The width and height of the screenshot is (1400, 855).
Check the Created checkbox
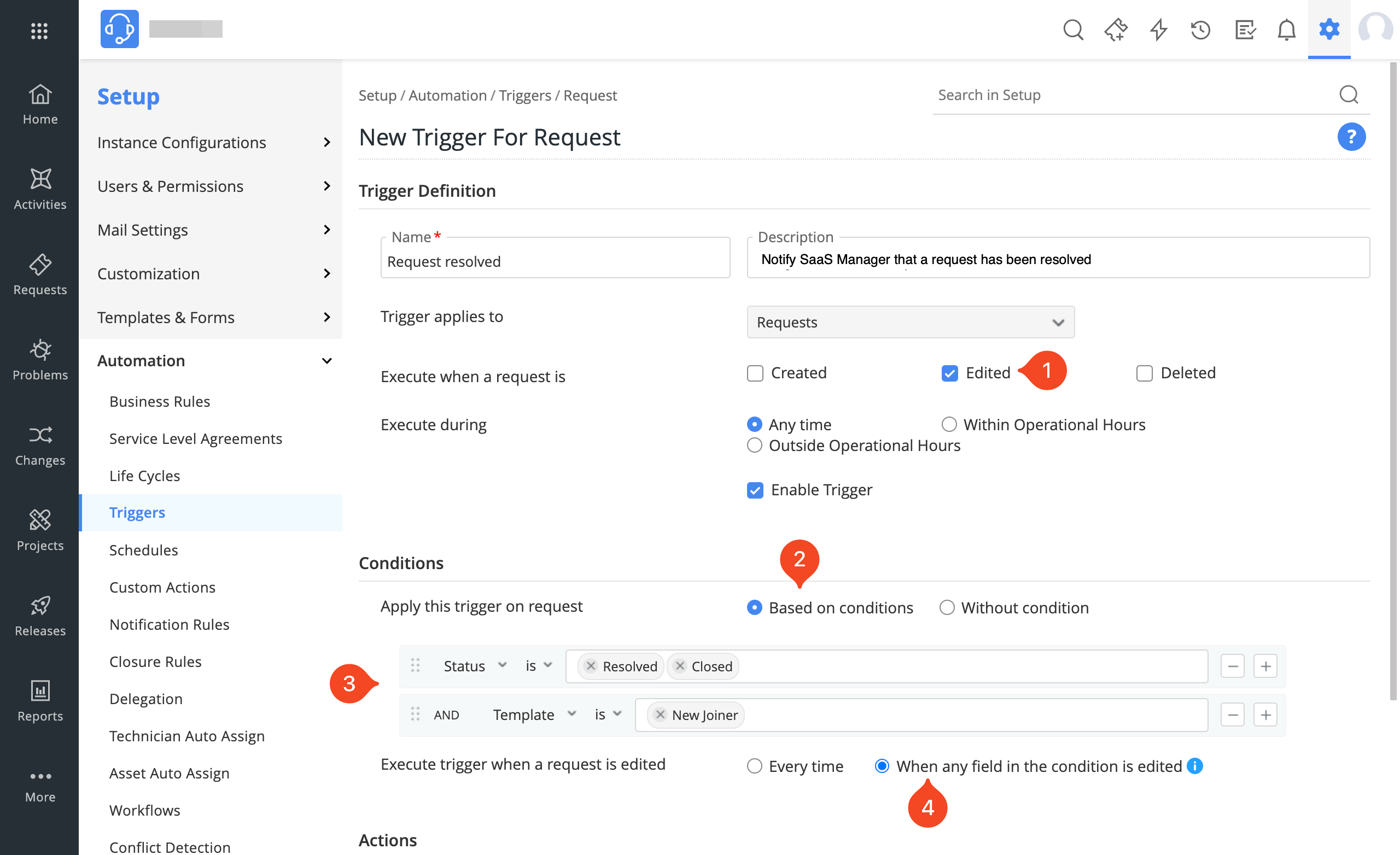click(755, 373)
